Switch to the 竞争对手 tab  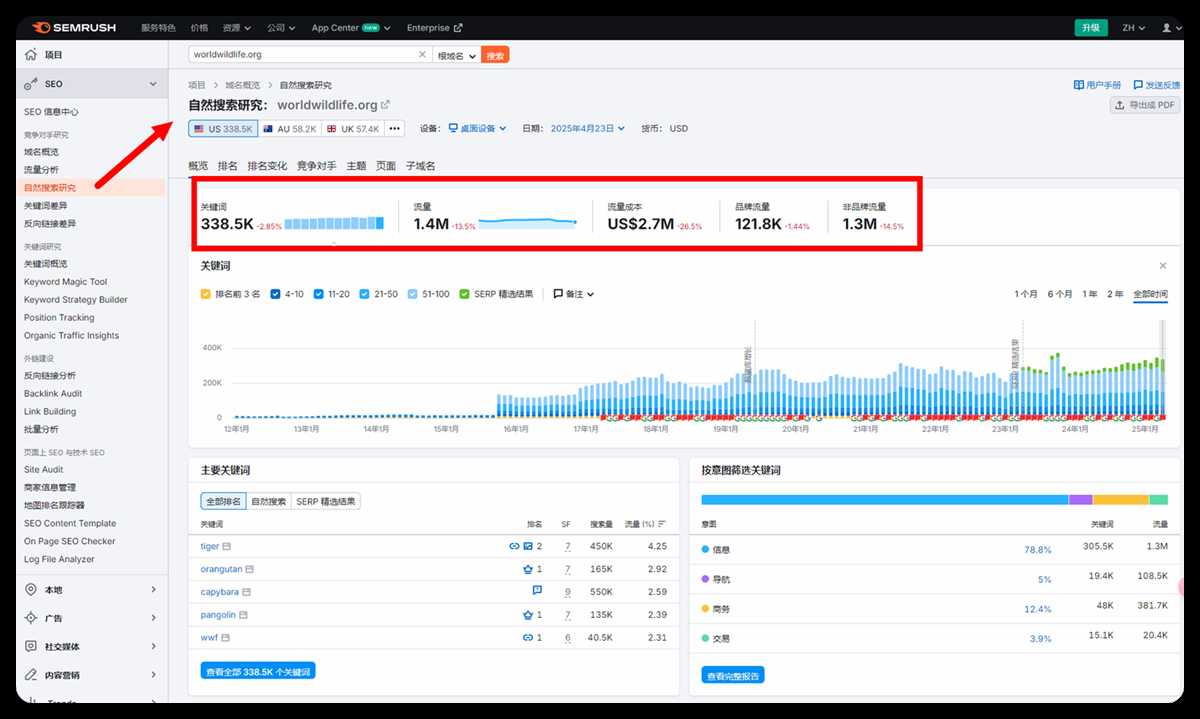pos(316,166)
